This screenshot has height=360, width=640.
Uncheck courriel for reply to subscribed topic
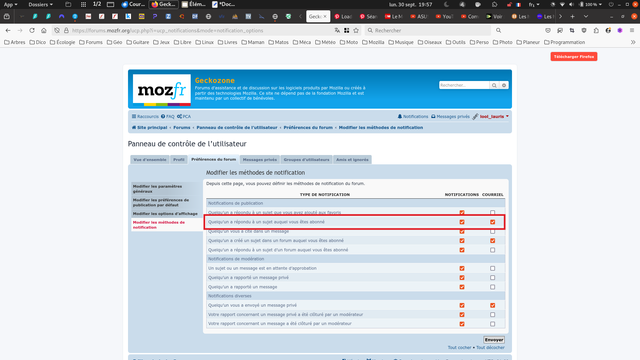coord(493,222)
